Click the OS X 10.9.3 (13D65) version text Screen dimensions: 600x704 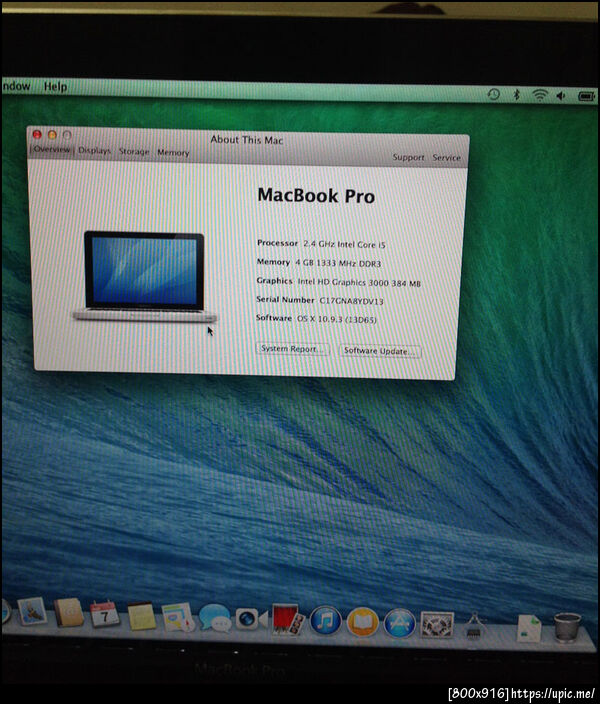point(336,319)
